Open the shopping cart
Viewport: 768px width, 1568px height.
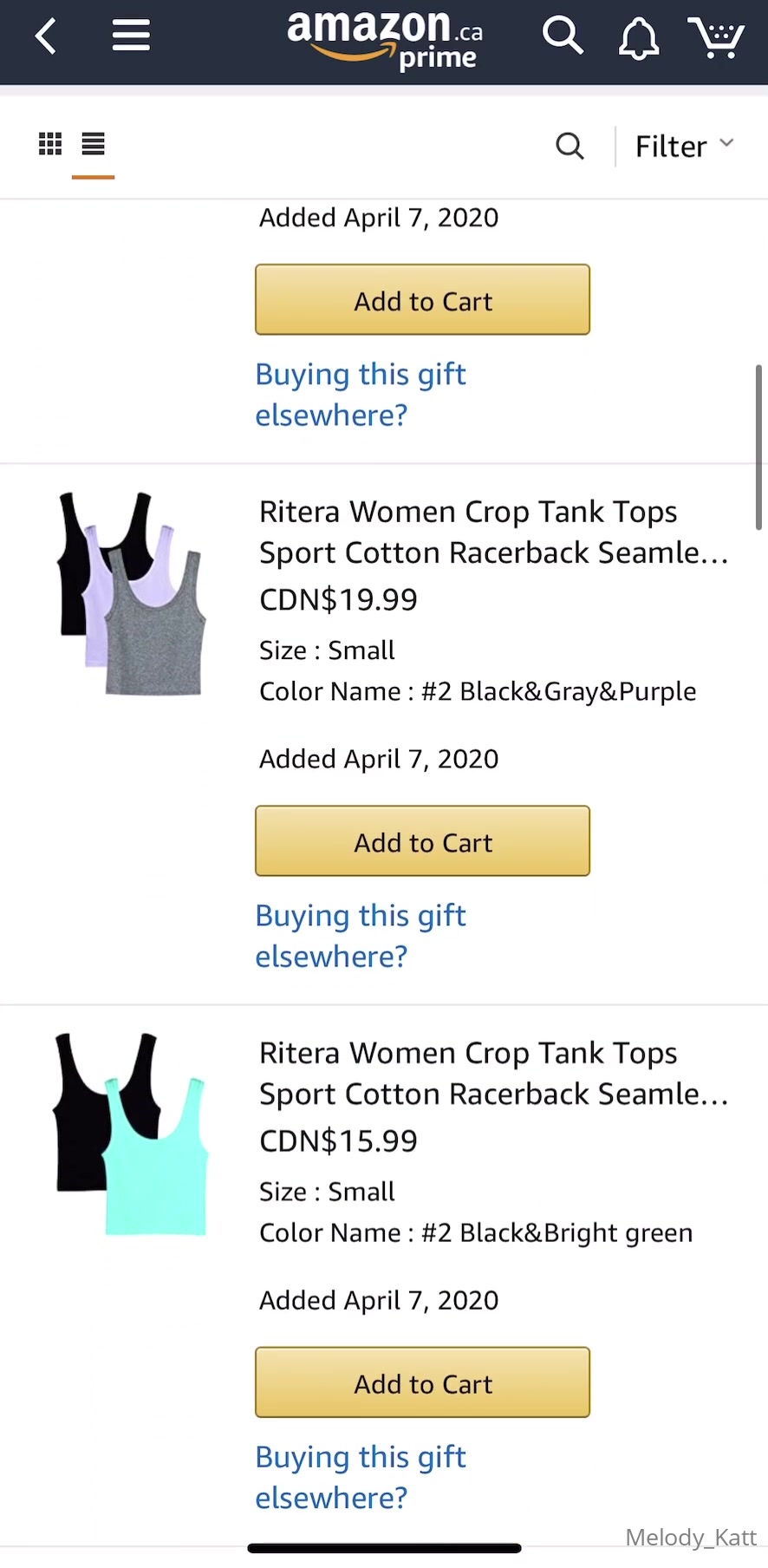[x=716, y=37]
